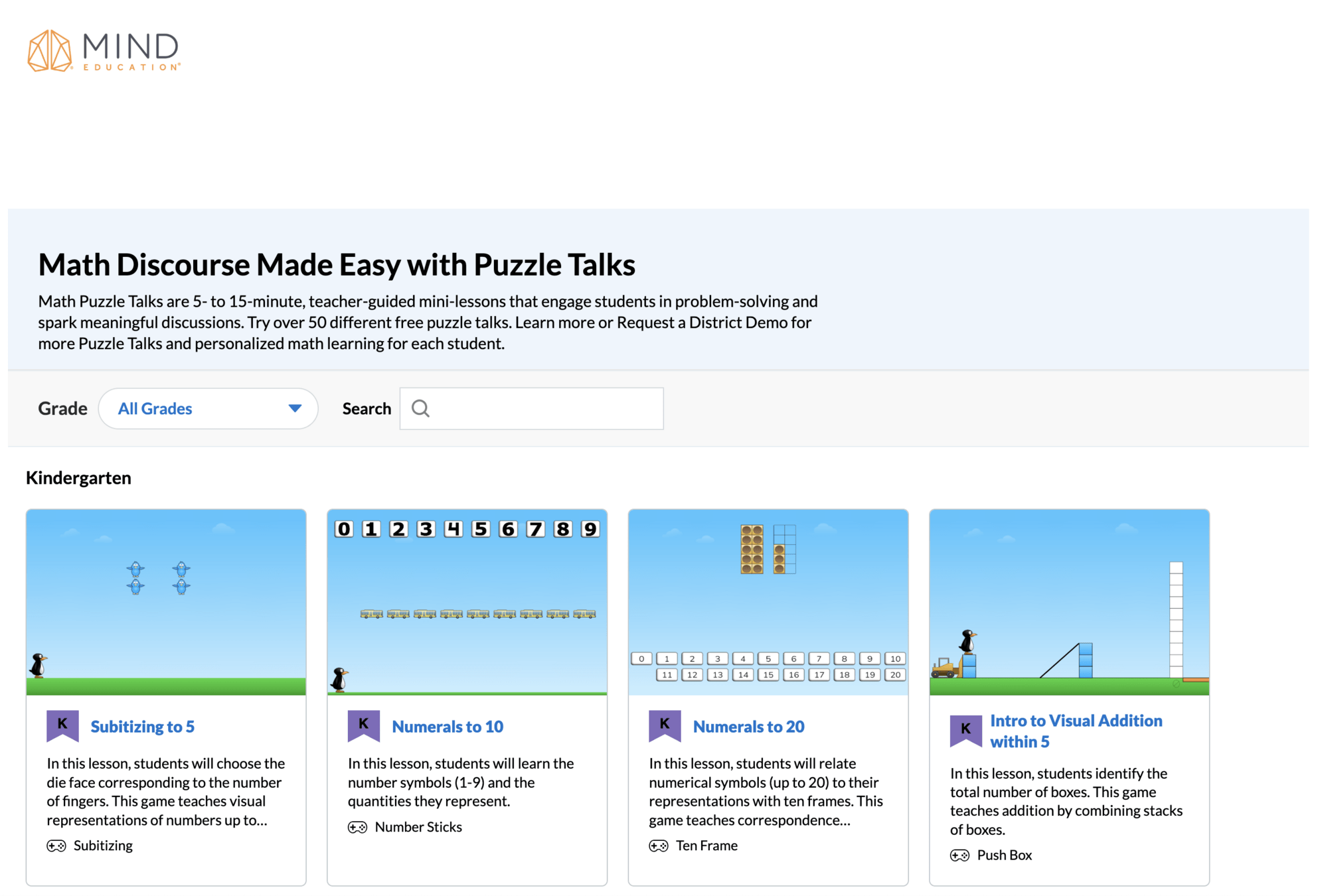Click the K badge on Subitizing to 5
Viewport: 1318px width, 896px height.
pyautogui.click(x=62, y=725)
